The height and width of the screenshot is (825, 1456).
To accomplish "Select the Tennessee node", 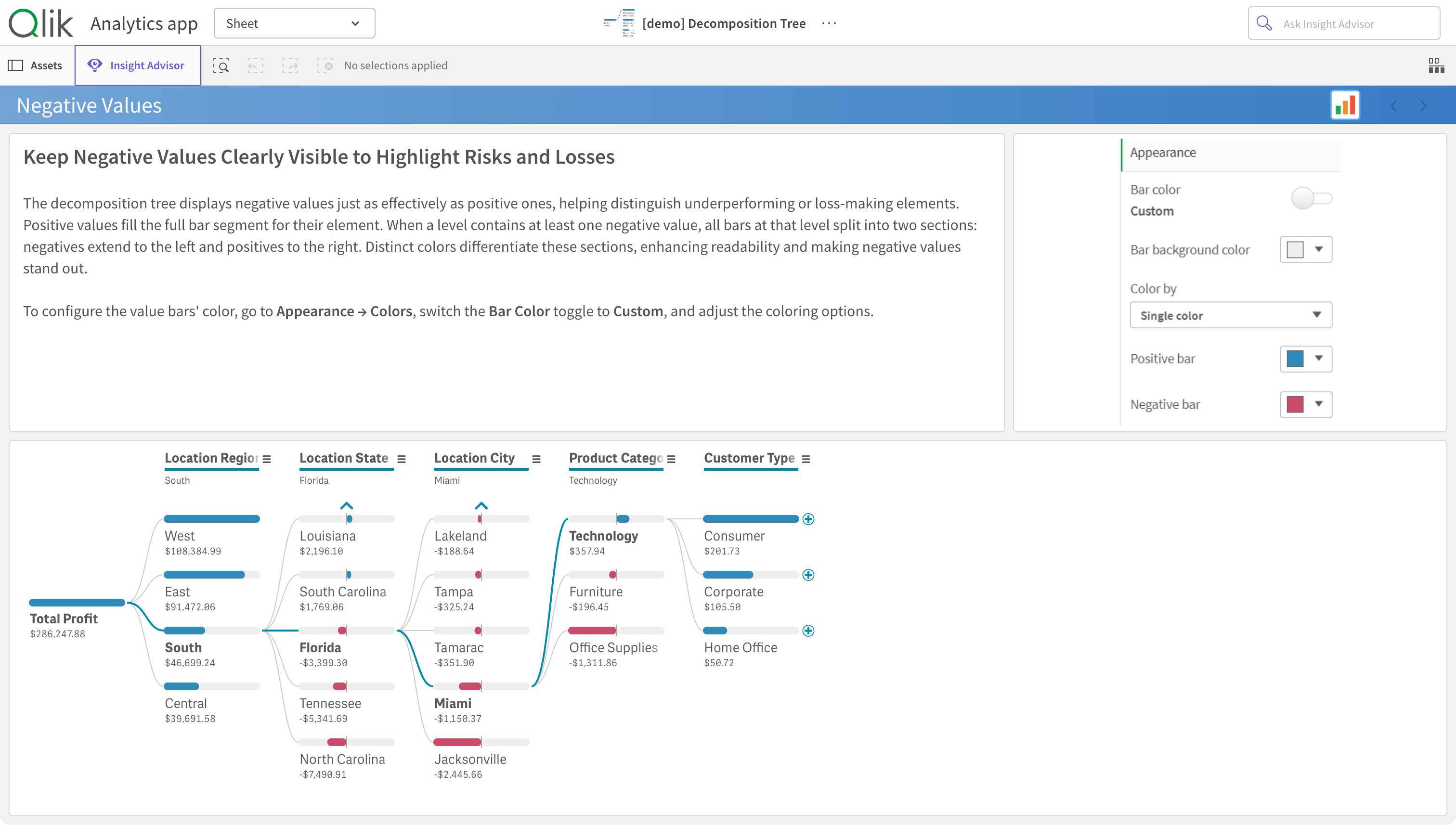I will pos(330,703).
